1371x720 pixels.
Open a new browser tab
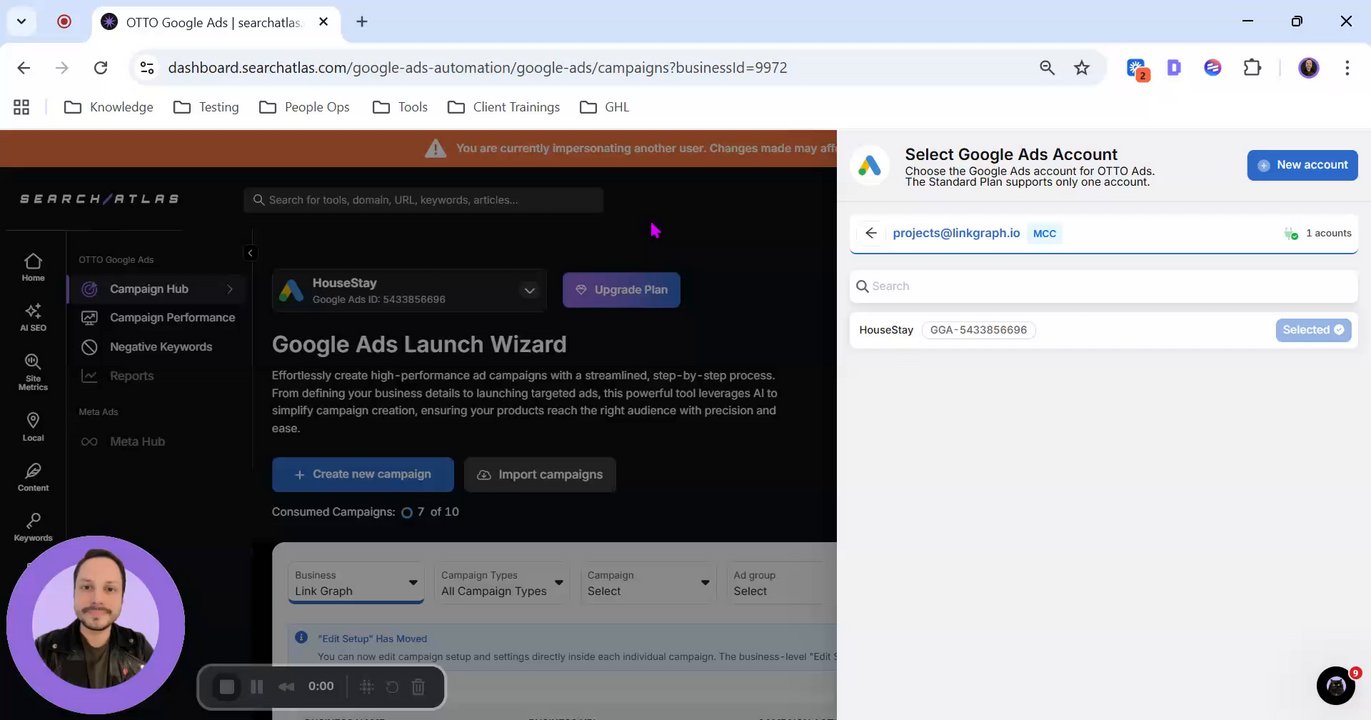[x=361, y=21]
